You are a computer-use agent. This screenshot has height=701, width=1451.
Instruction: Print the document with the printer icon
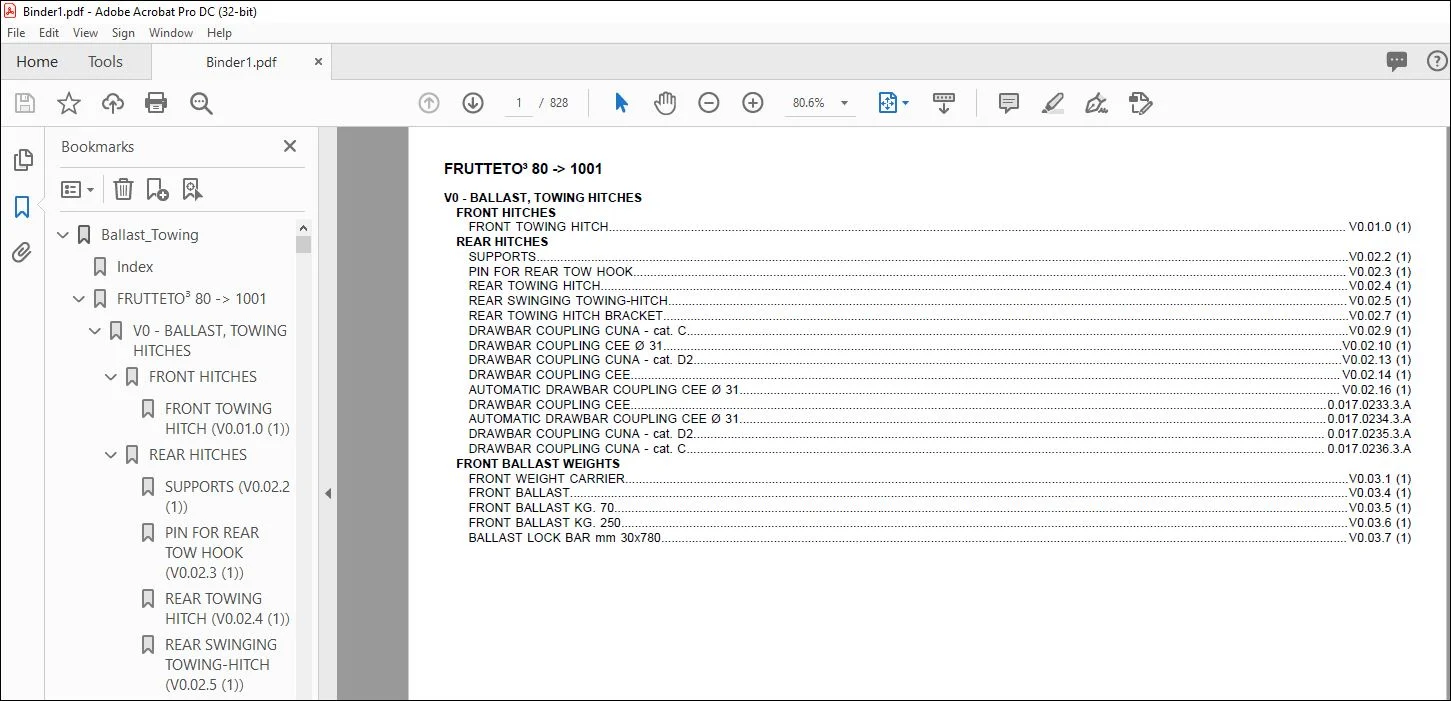coord(156,103)
